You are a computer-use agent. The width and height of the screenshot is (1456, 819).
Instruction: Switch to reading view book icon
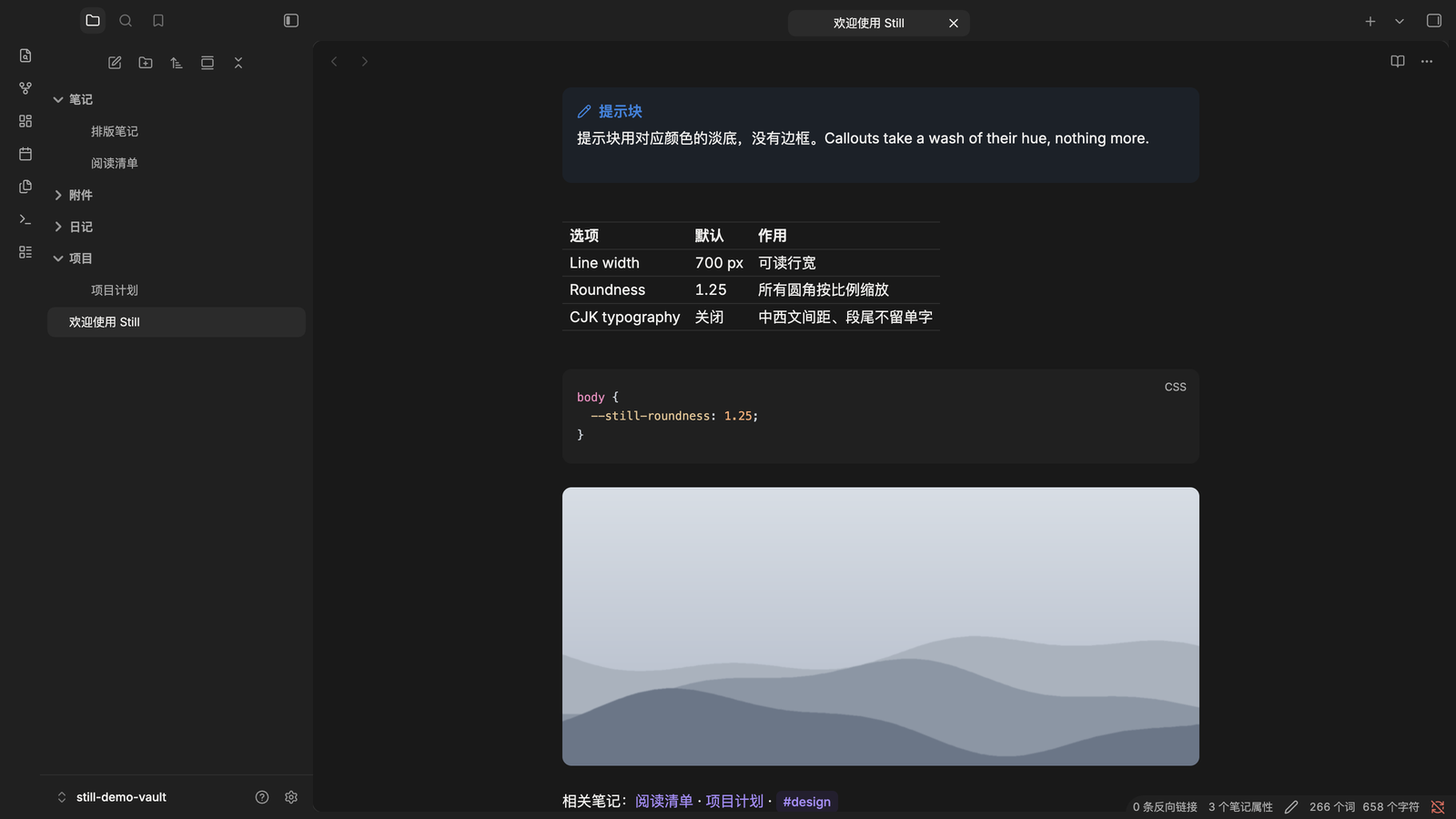click(x=1398, y=61)
